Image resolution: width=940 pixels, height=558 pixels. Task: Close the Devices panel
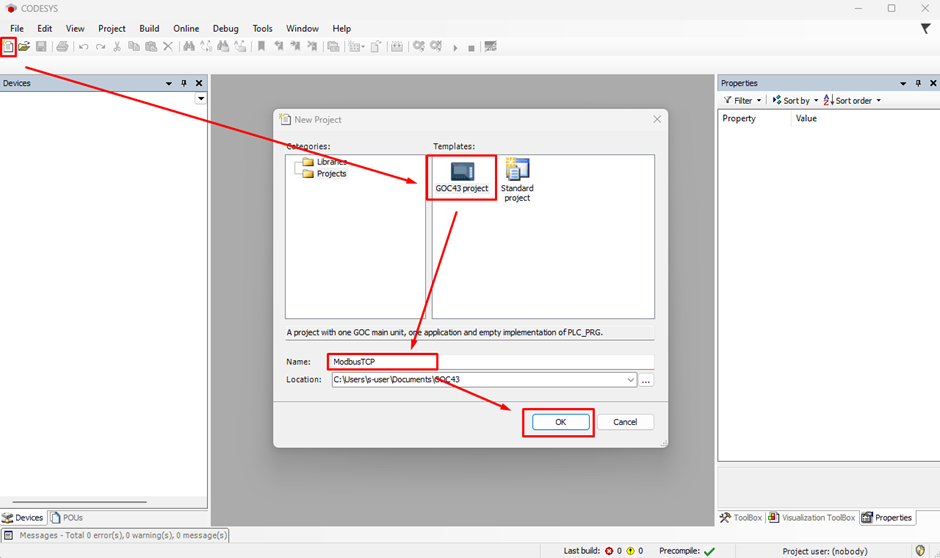coord(199,83)
